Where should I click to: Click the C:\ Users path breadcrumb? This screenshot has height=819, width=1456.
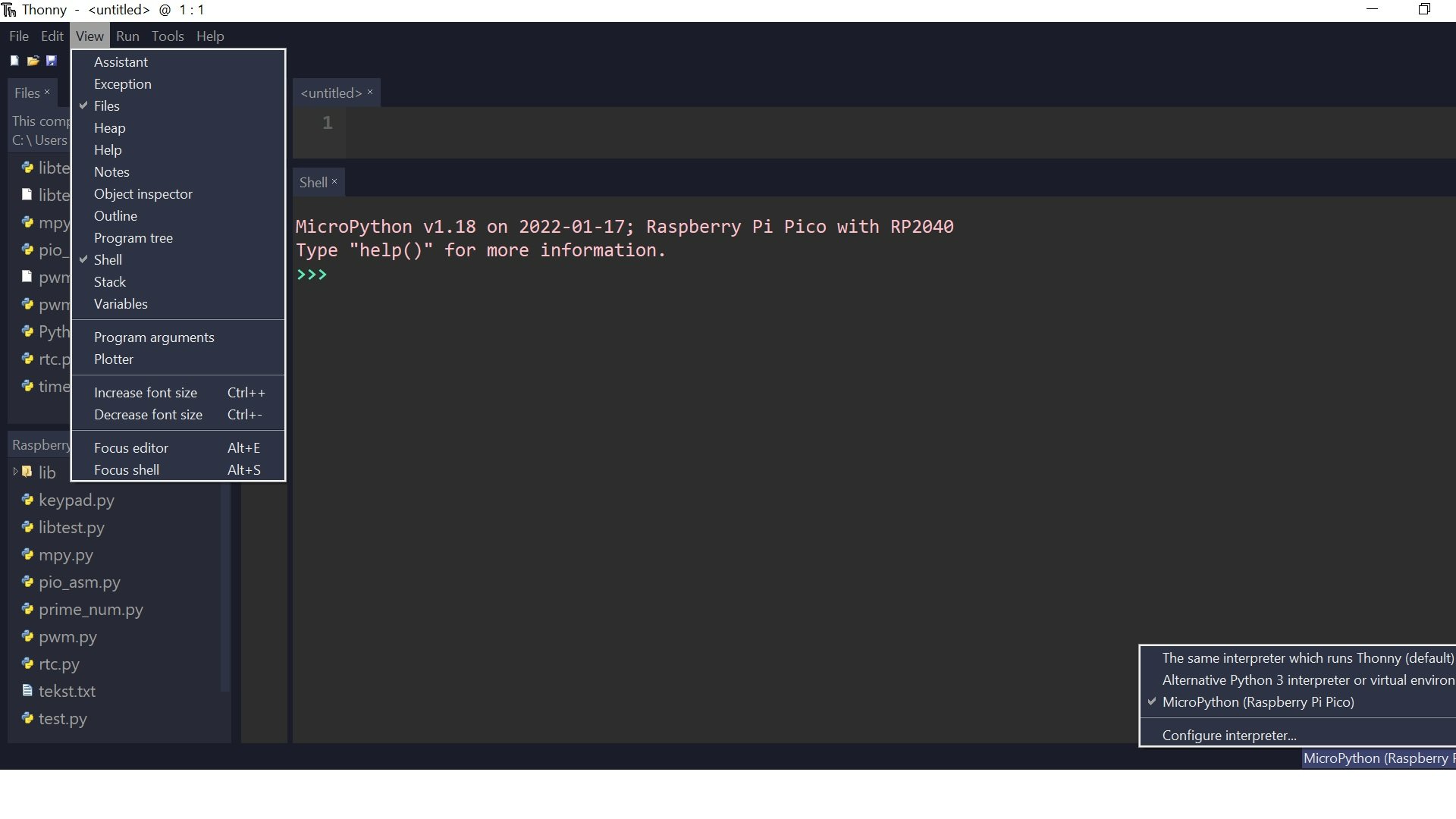click(39, 140)
